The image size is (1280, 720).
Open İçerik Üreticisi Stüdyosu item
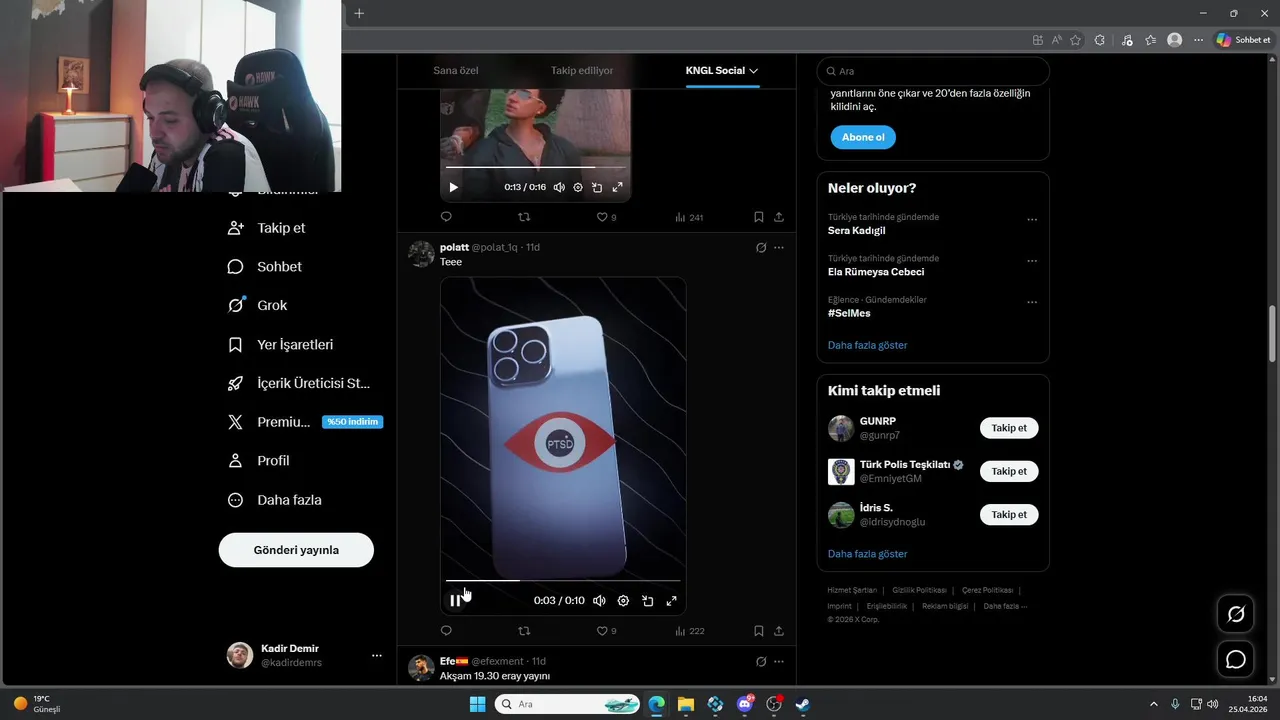pos(299,383)
